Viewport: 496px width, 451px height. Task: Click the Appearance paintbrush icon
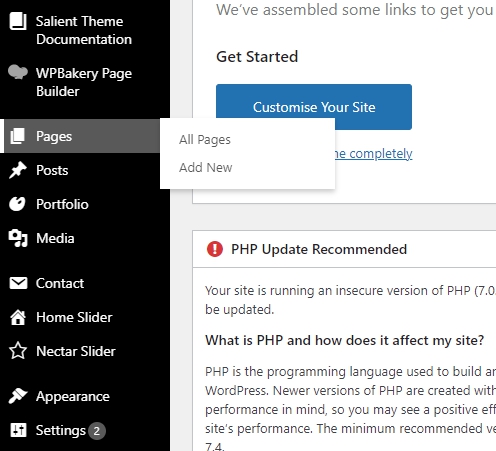coord(18,396)
